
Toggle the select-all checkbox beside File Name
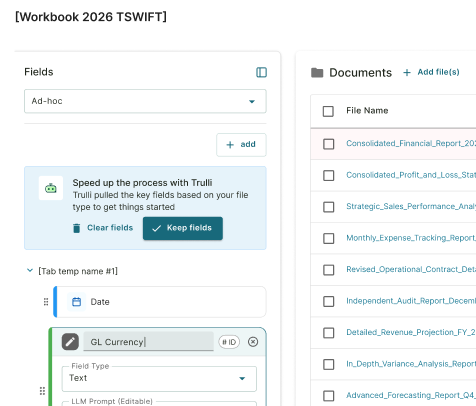(x=328, y=111)
